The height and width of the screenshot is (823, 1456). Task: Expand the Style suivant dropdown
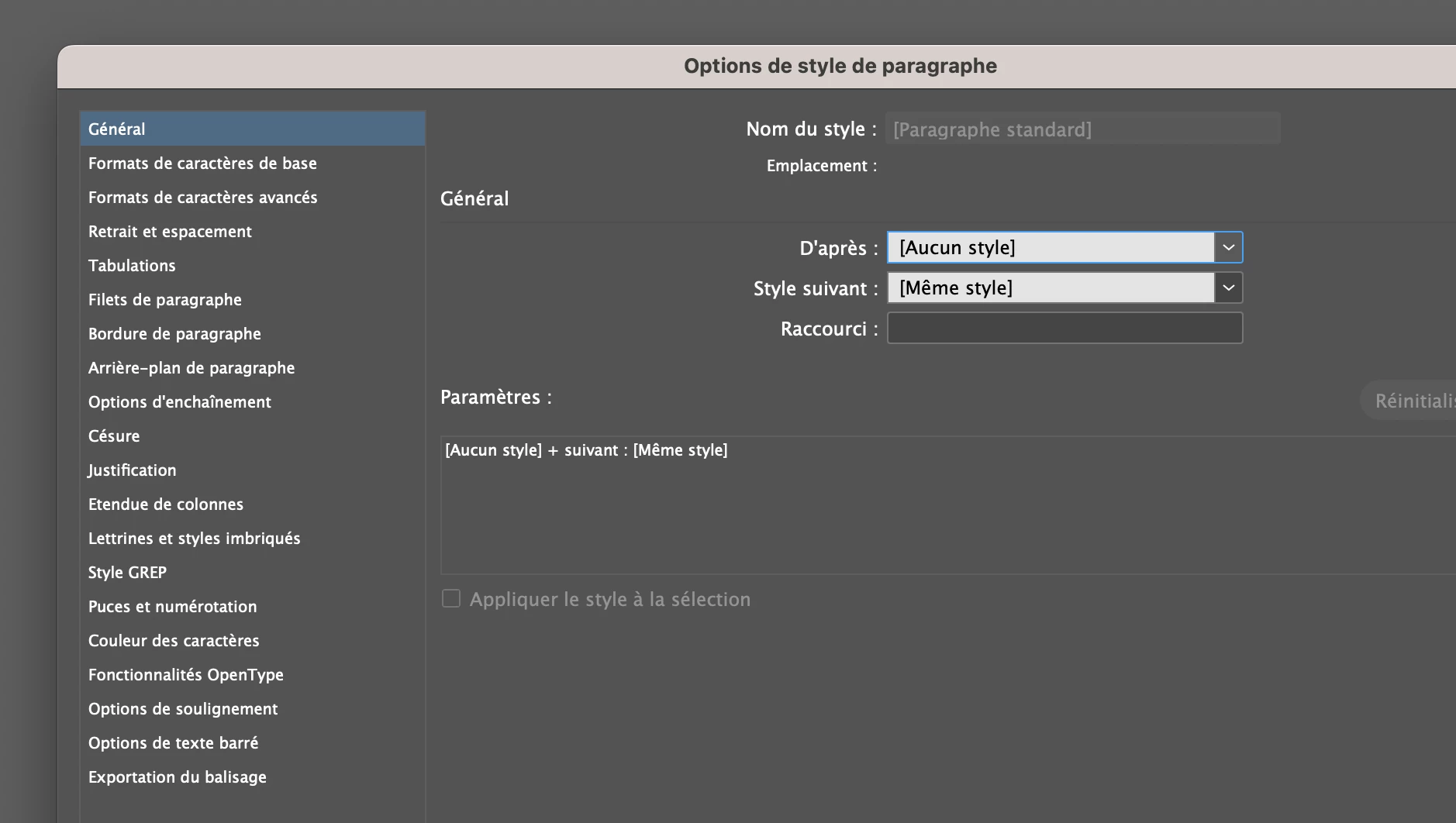[x=1228, y=288]
